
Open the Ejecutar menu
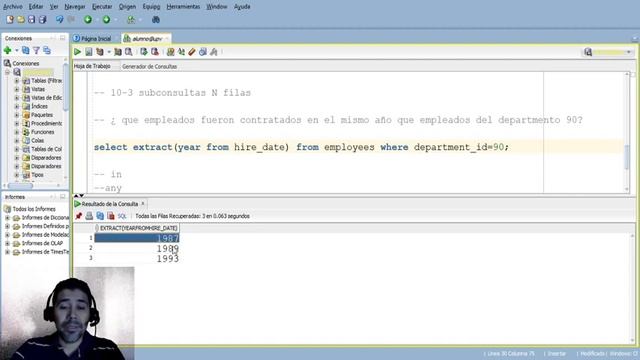pyautogui.click(x=102, y=7)
